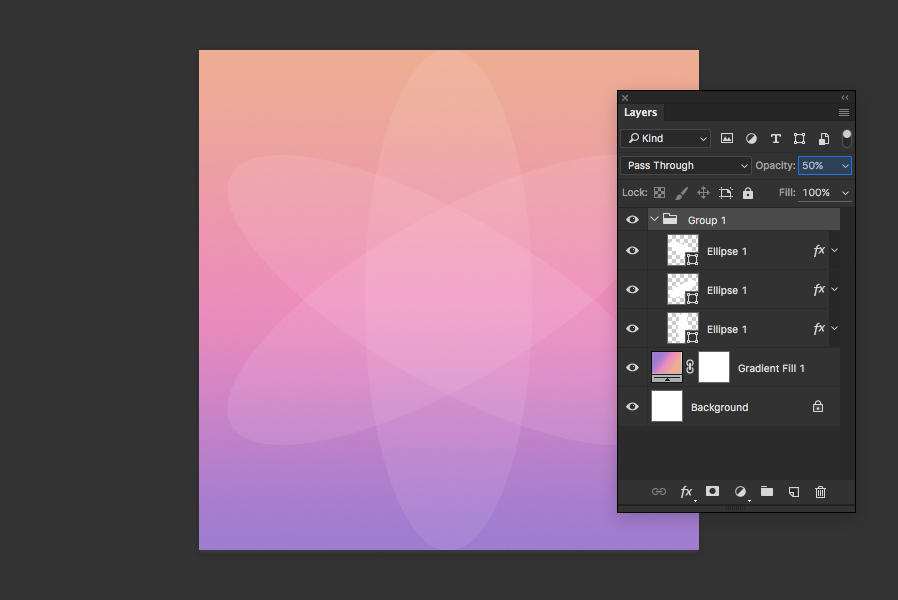Select the Group 1 layer name
This screenshot has width=898, height=600.
(707, 220)
